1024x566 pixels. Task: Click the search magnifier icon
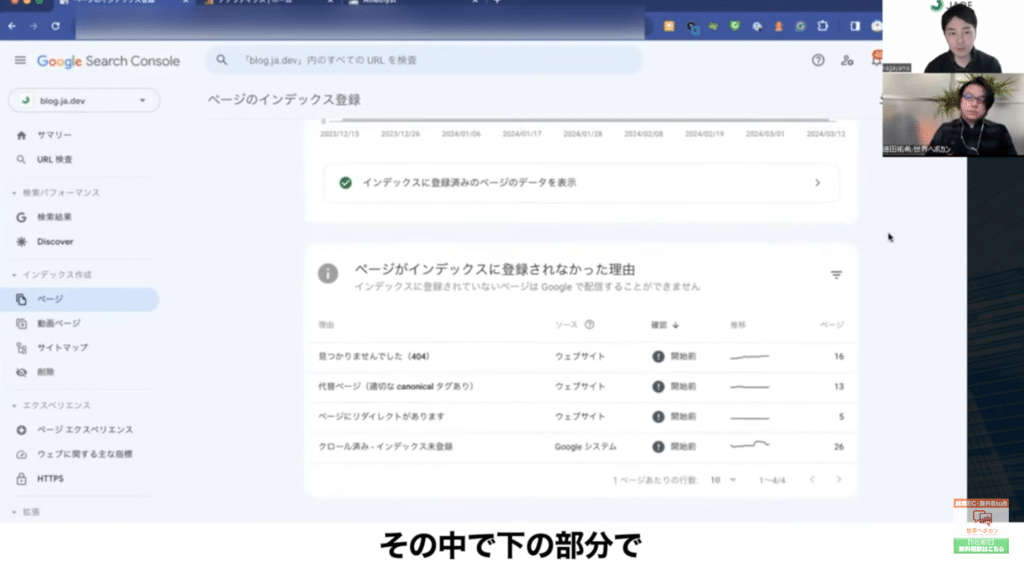[x=222, y=60]
